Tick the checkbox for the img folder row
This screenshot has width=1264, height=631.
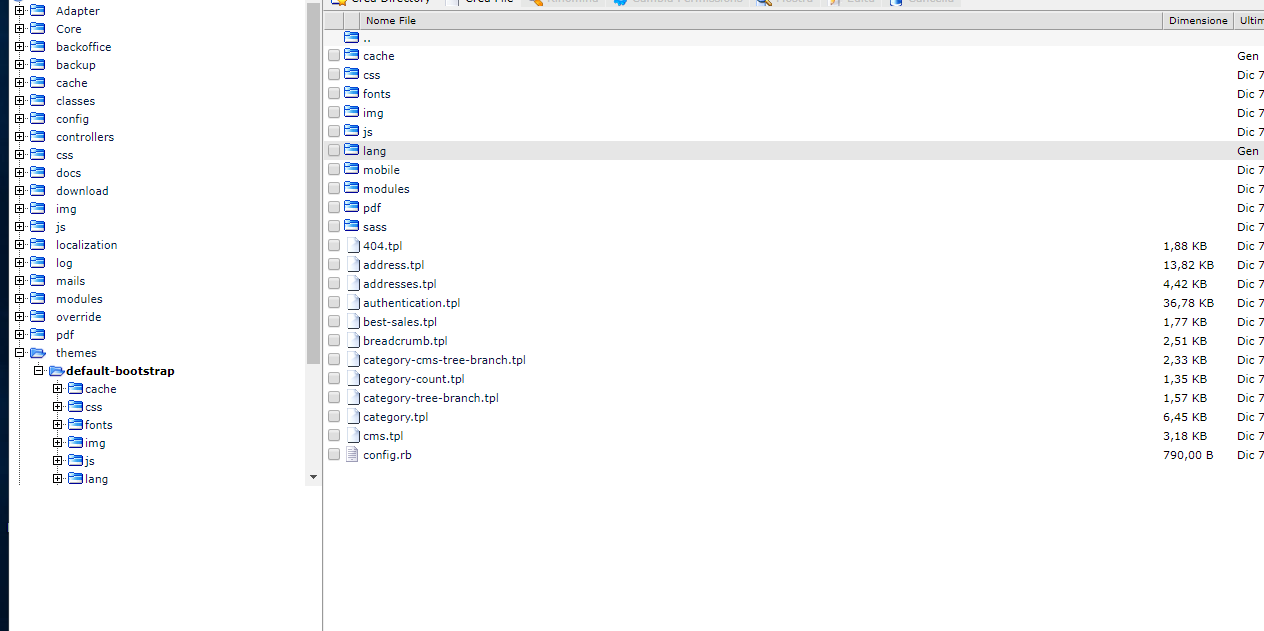point(334,113)
